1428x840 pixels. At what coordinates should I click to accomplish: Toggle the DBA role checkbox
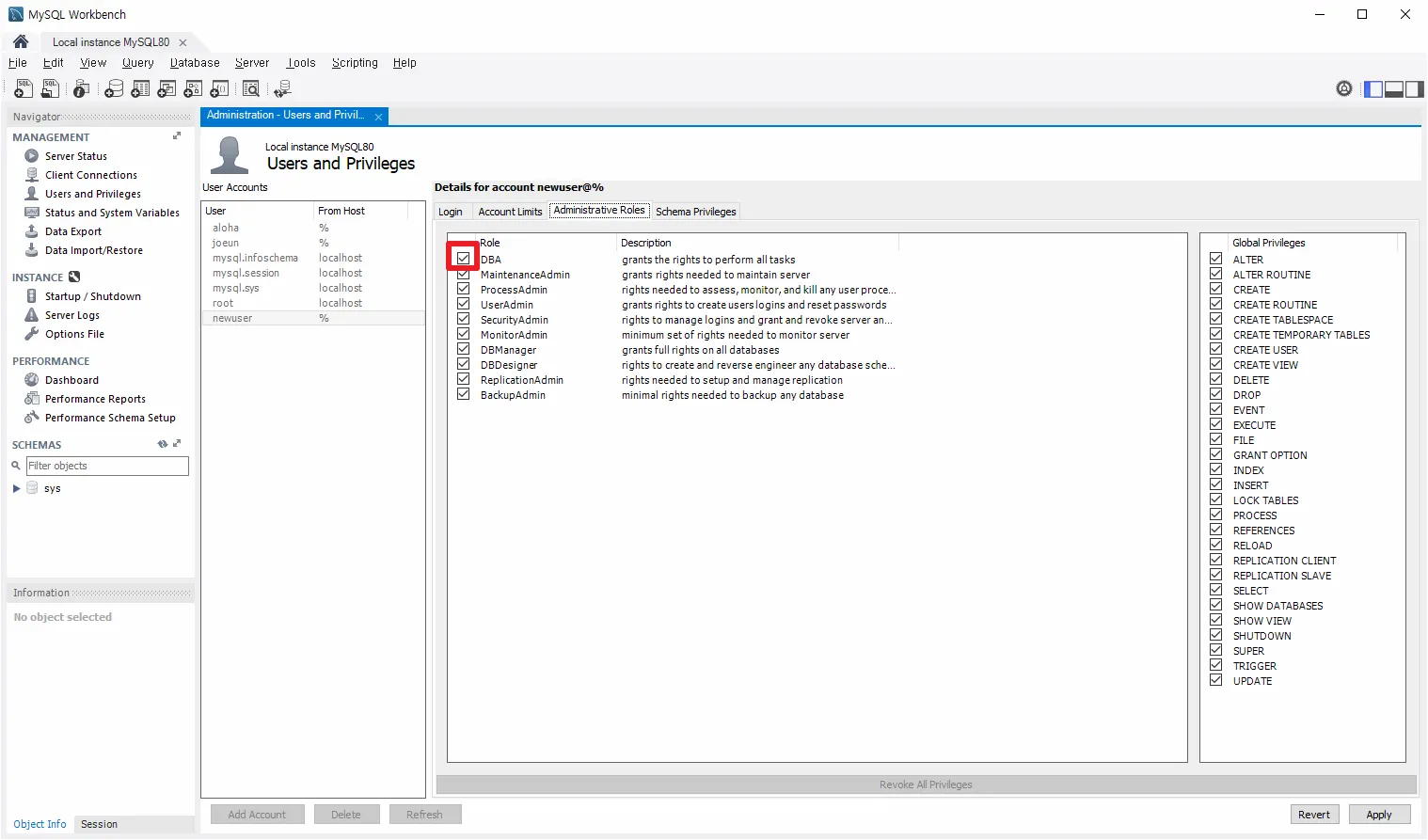point(463,259)
